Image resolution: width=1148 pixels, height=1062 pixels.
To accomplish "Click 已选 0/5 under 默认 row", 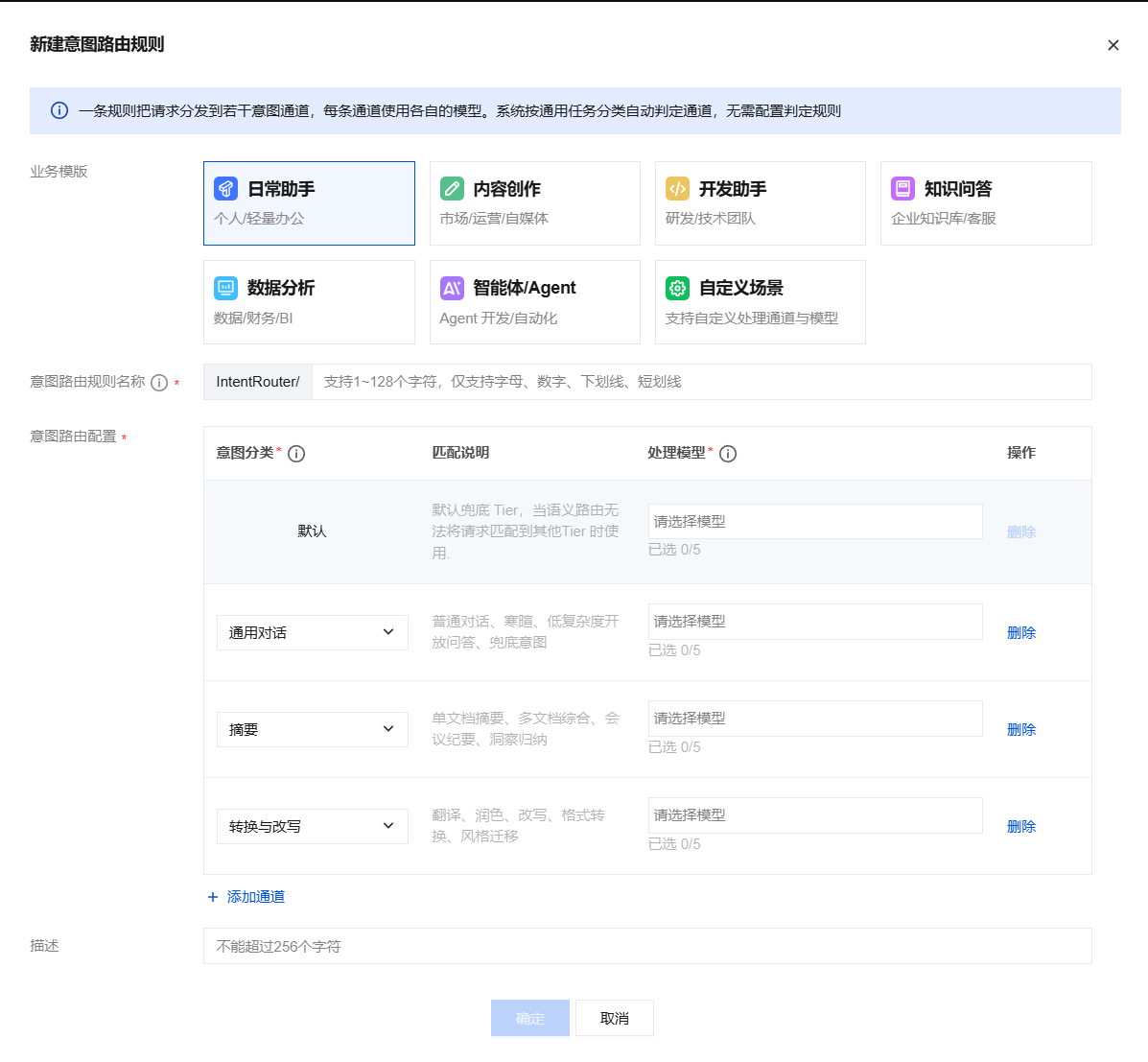I will tap(674, 550).
